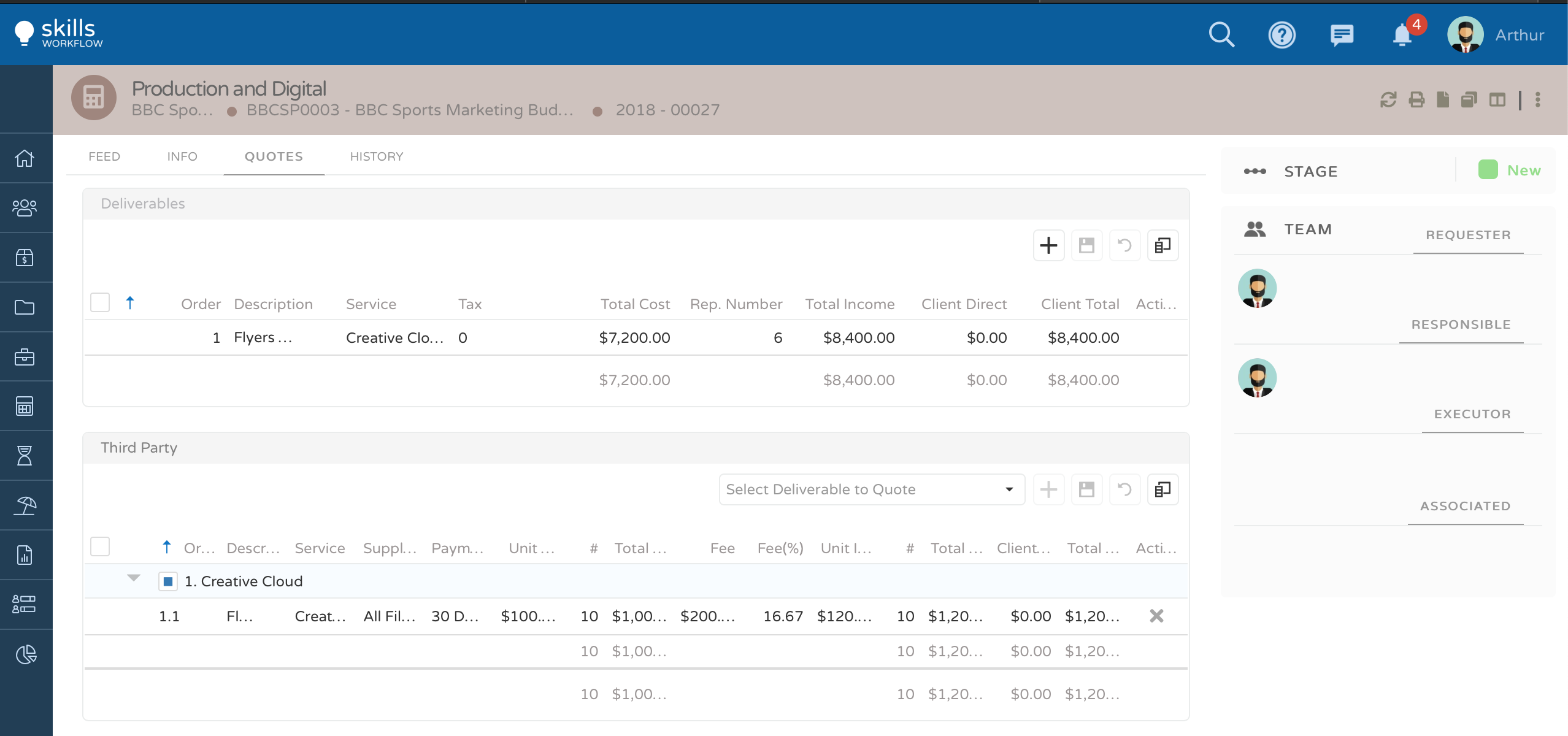Click the document file icon in header

(x=1443, y=99)
